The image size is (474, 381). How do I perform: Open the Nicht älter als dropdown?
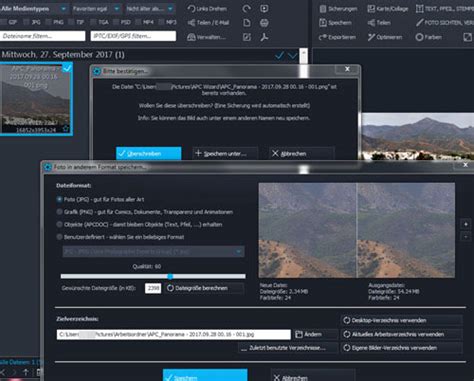[x=150, y=9]
